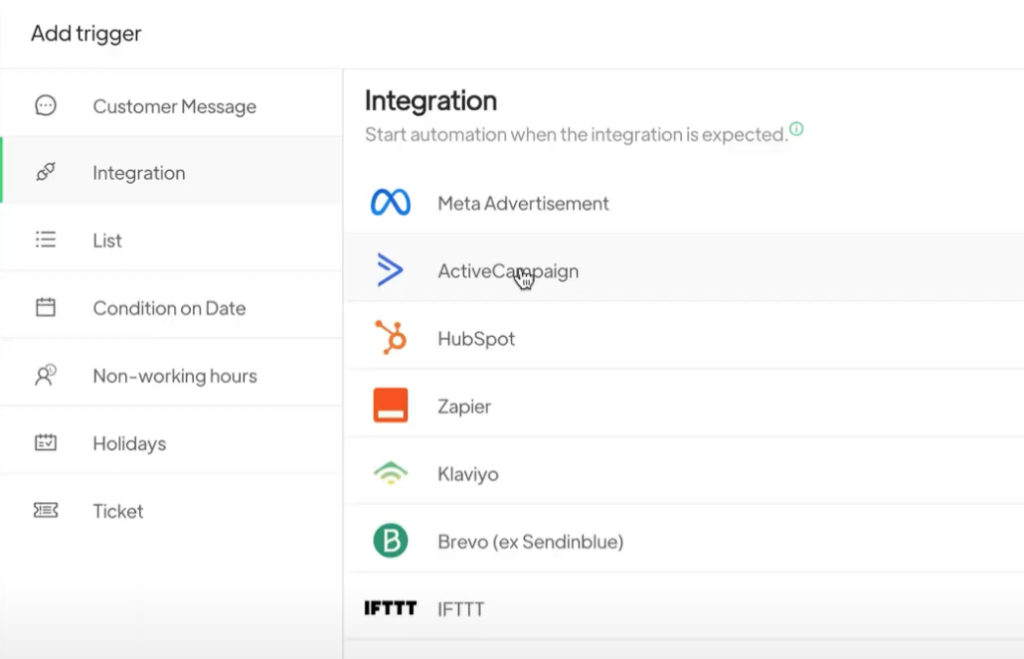
Task: Click the ActiveCampaign arrow logo
Action: coord(390,271)
